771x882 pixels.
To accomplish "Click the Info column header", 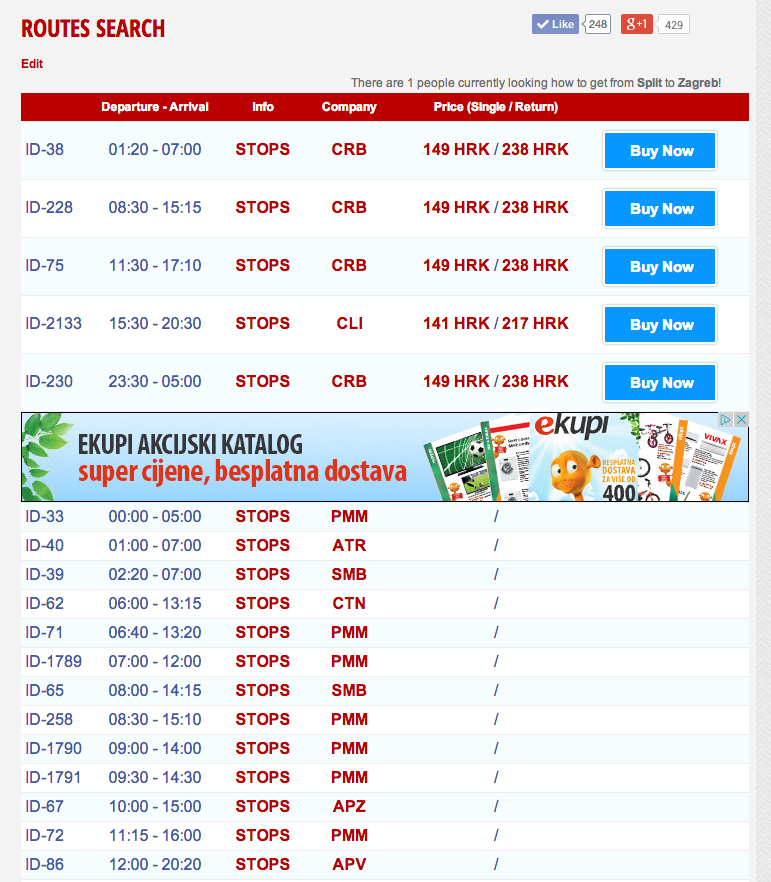I will tap(263, 107).
